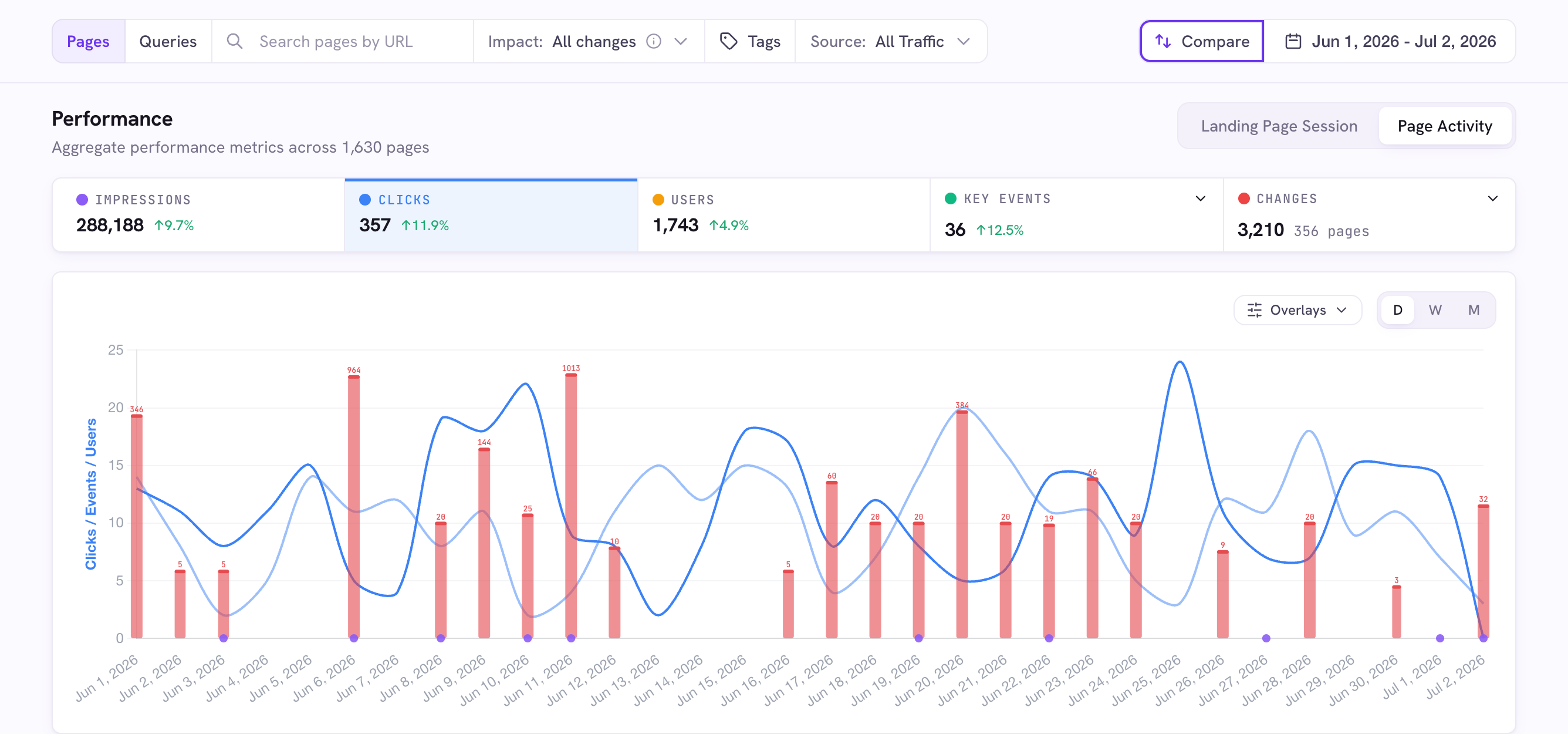Click the calendar icon by date range
This screenshot has width=1568, height=734.
[x=1293, y=42]
